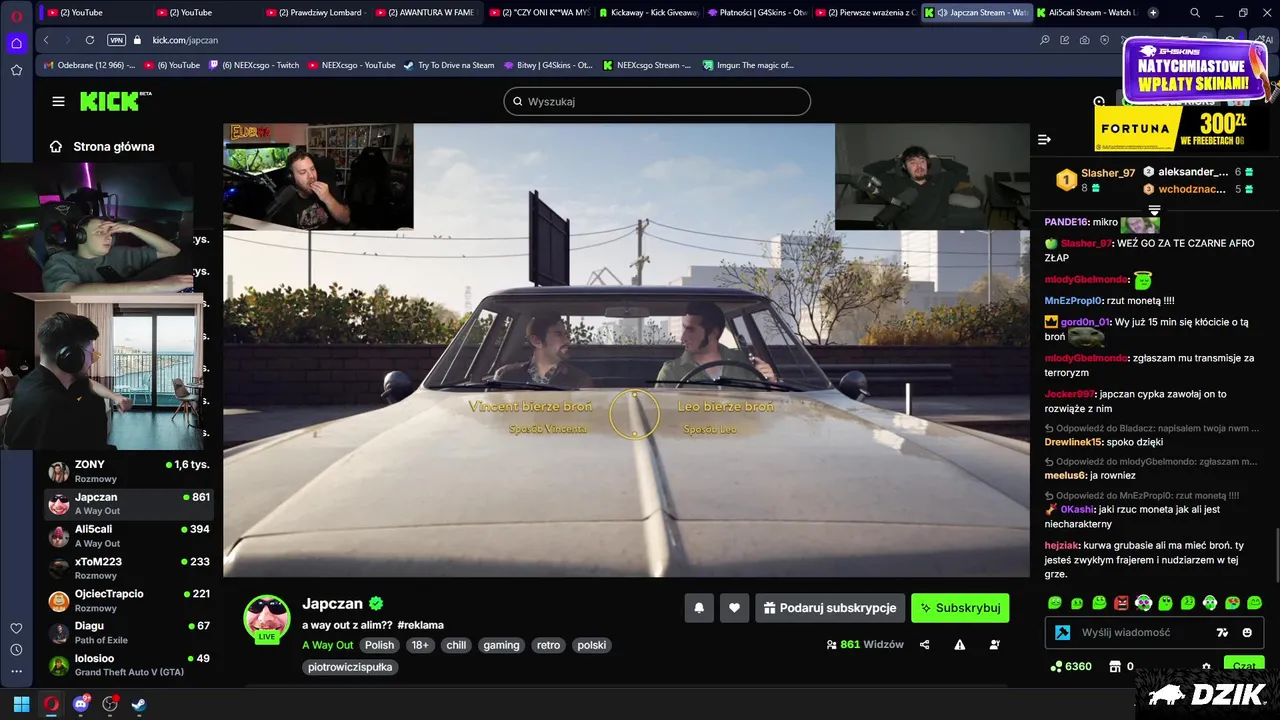Open chat settings gear icon
Screen dimensions: 1280x720
click(1206, 667)
